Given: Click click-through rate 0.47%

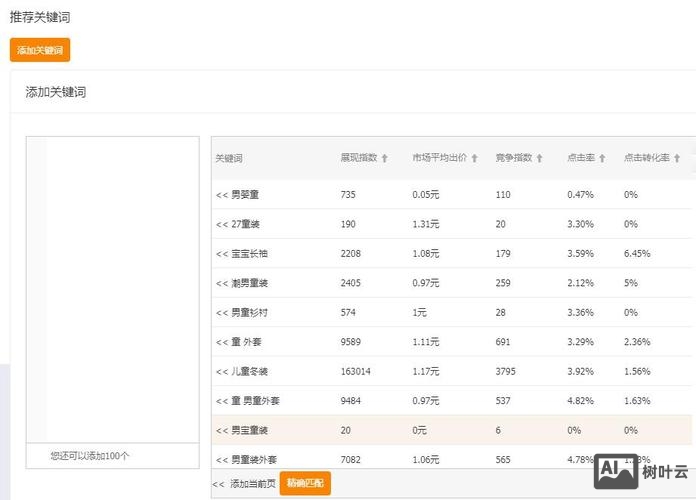Looking at the screenshot, I should (x=581, y=194).
